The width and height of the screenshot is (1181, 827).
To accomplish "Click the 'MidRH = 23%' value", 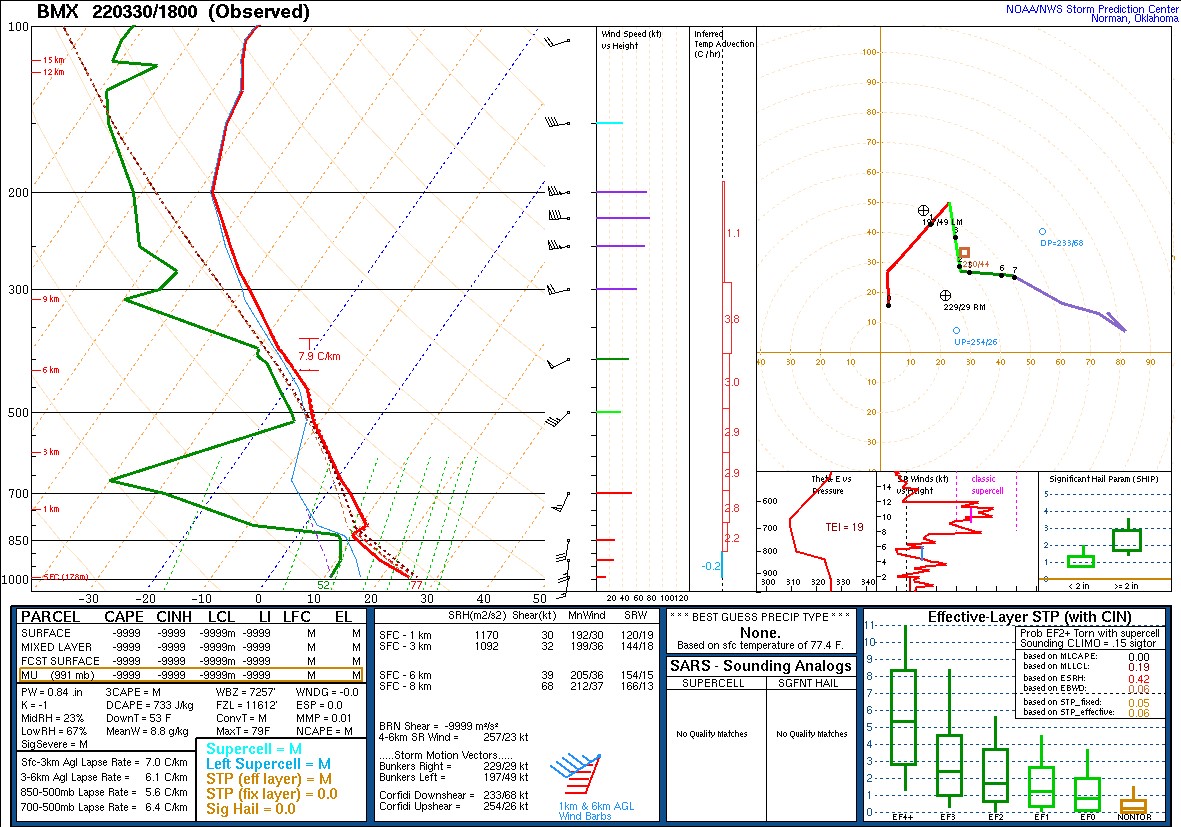I will click(x=53, y=719).
